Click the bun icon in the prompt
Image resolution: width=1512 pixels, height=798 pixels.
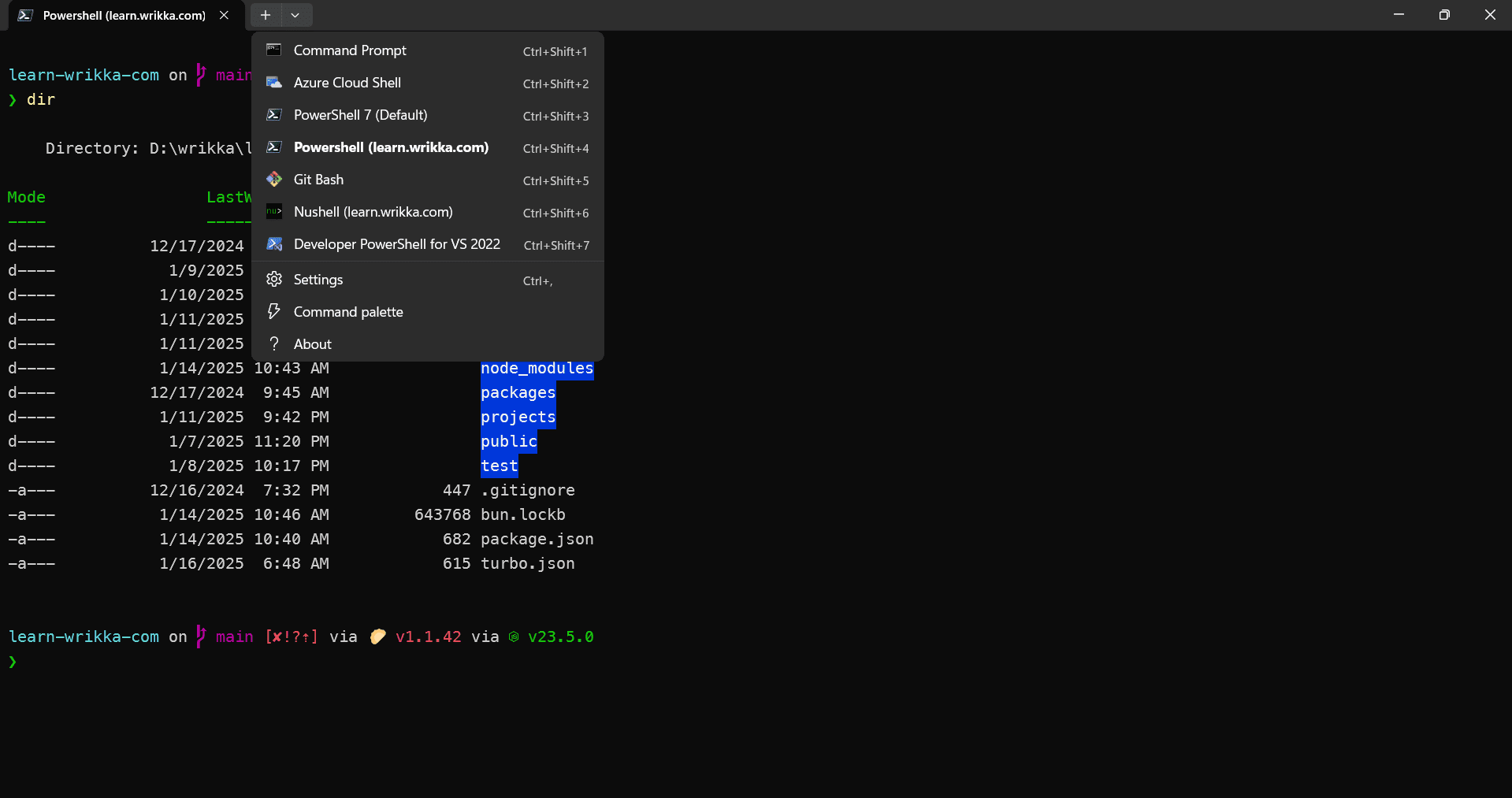377,637
